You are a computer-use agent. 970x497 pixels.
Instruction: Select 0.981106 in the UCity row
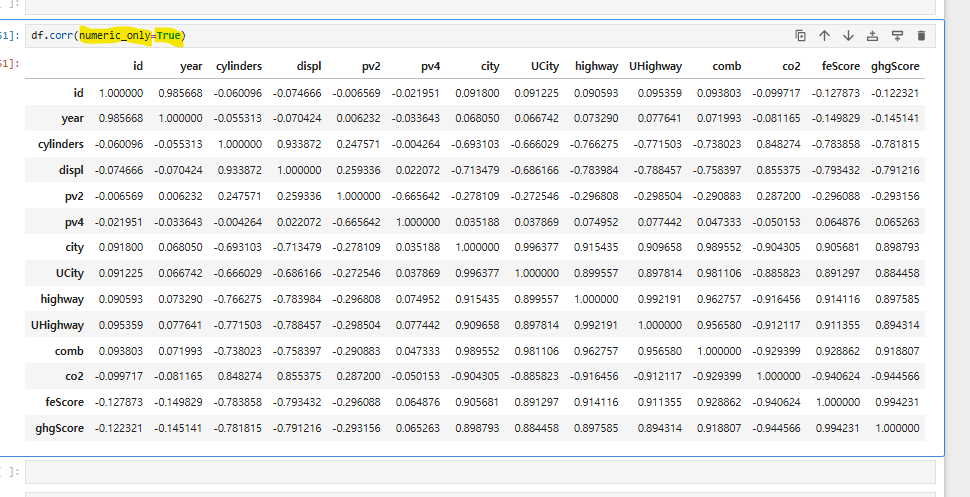pos(719,273)
